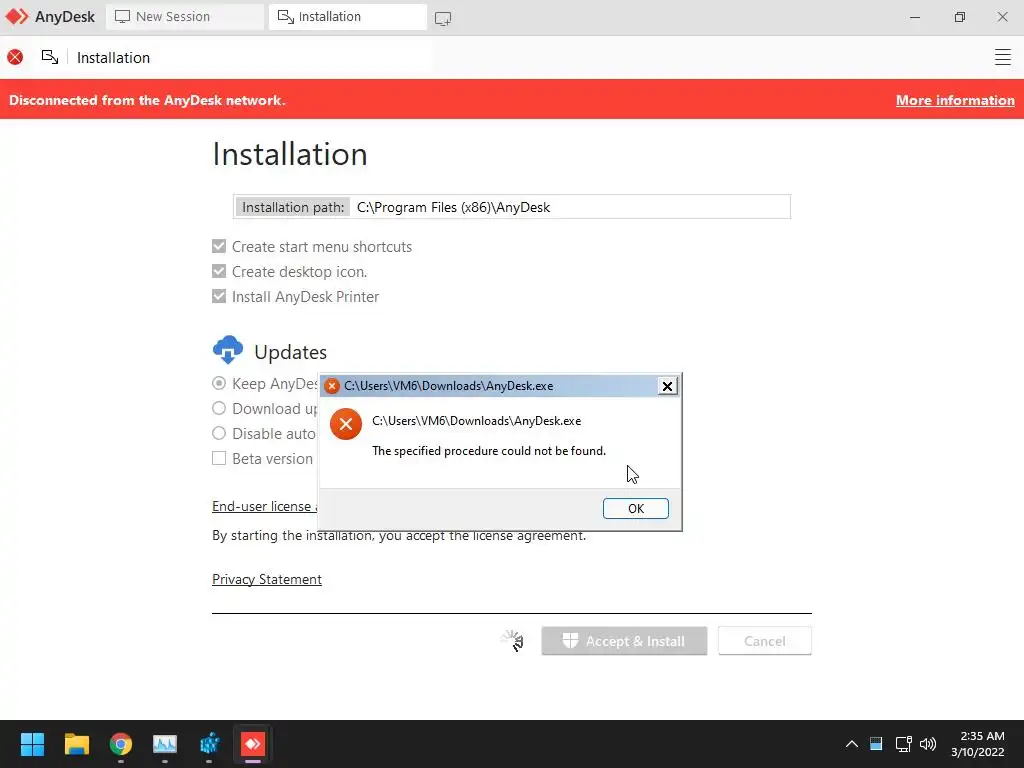Toggle Create desktop icon checkbox

coord(219,271)
